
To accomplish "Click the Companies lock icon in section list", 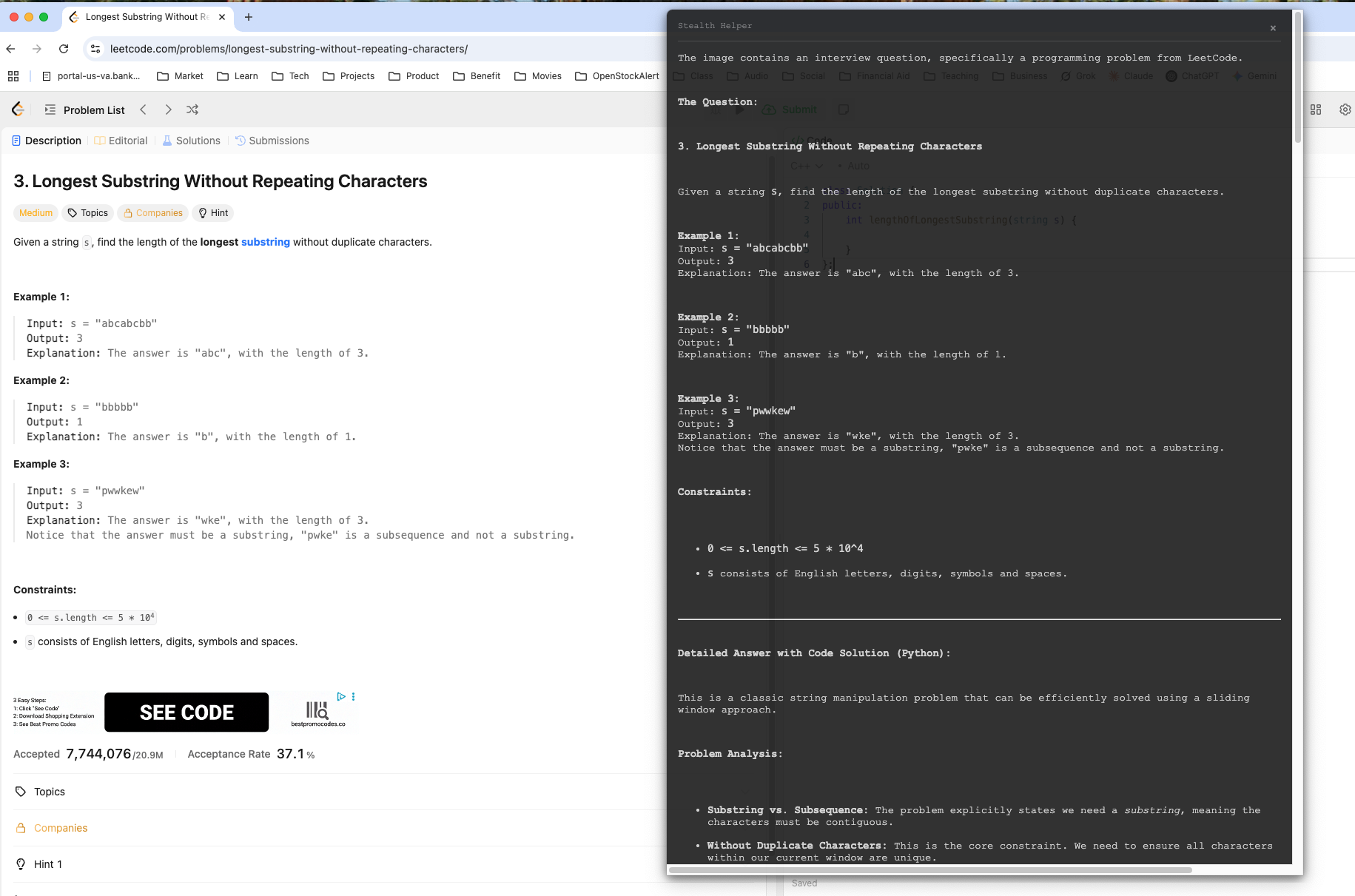I will point(21,828).
